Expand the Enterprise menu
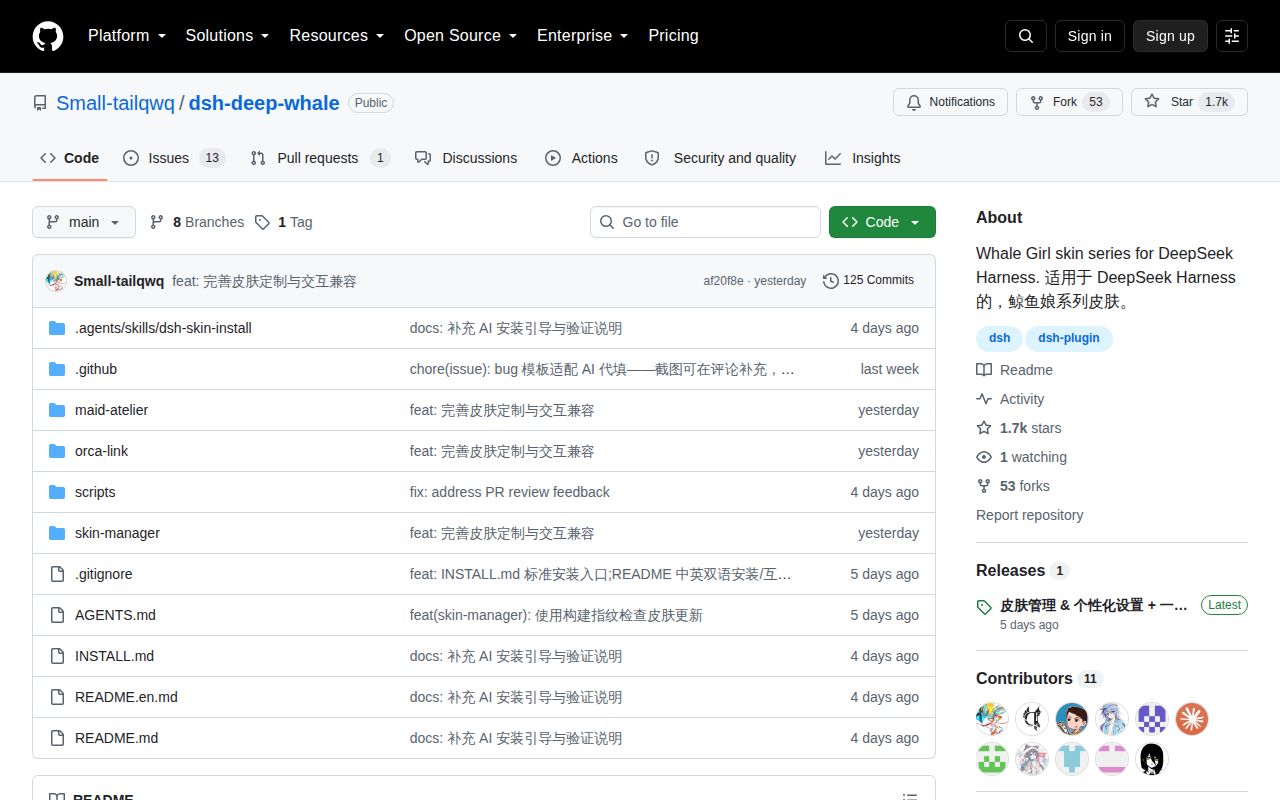1280x800 pixels. [x=582, y=36]
